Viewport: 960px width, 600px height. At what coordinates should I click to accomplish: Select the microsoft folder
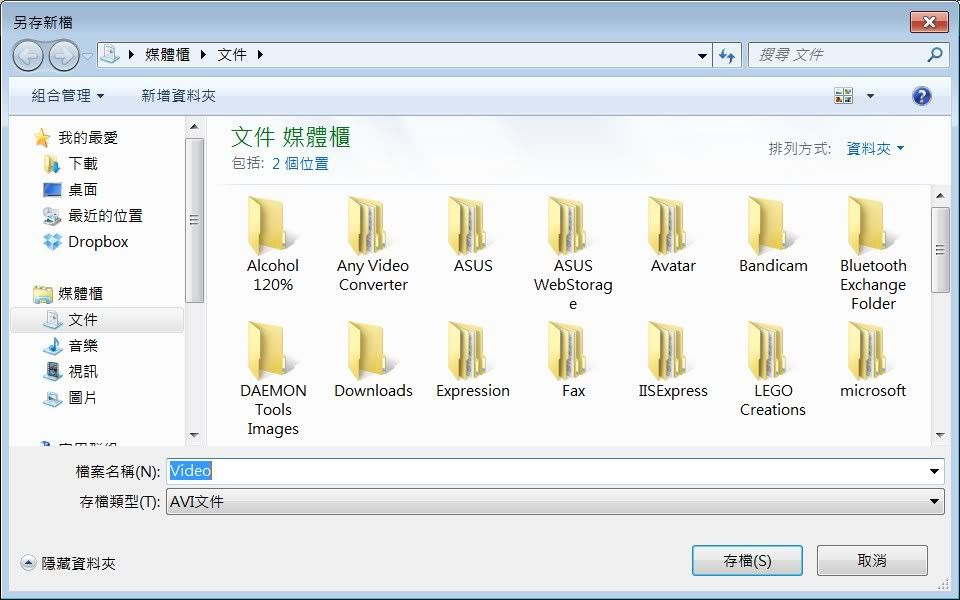[872, 361]
